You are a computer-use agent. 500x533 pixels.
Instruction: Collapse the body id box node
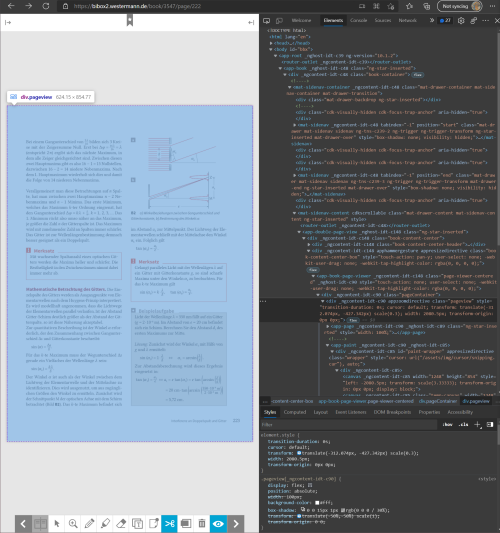point(271,49)
